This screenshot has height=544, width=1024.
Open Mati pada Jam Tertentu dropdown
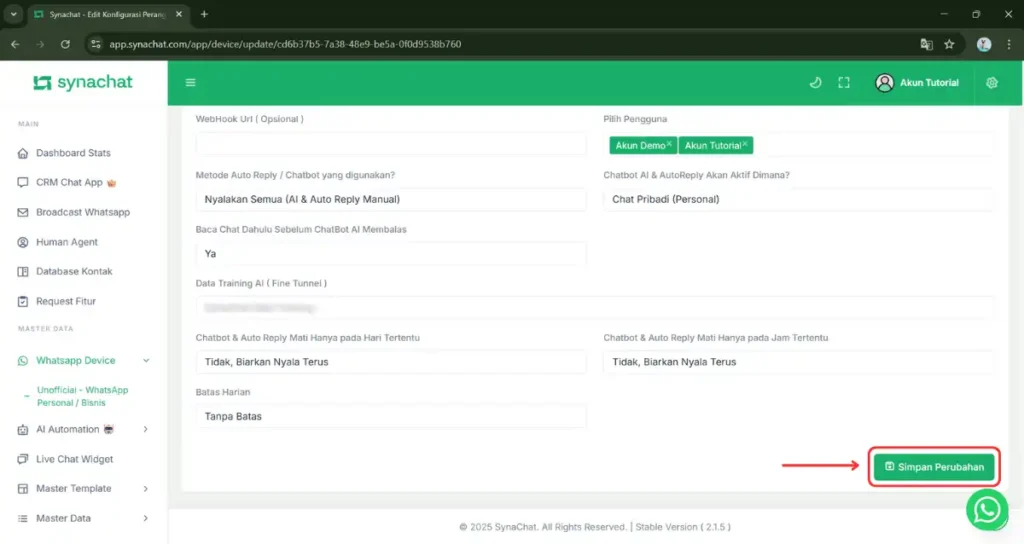tap(798, 362)
